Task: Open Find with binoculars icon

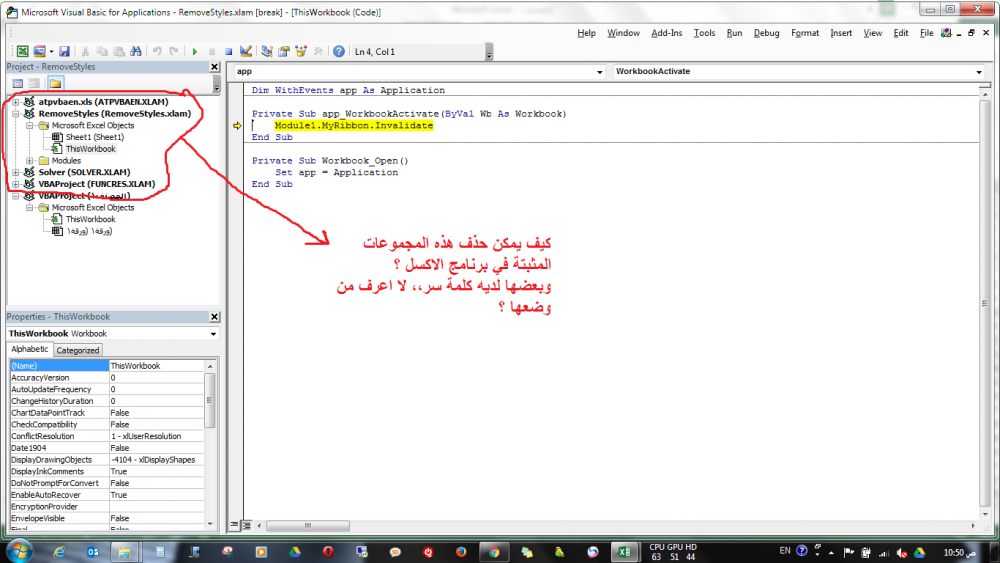Action: coord(136,52)
